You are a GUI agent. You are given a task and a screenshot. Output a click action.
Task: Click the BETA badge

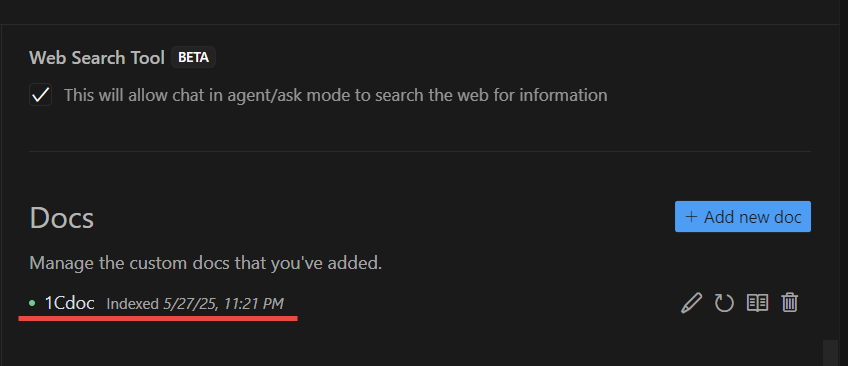[x=194, y=57]
